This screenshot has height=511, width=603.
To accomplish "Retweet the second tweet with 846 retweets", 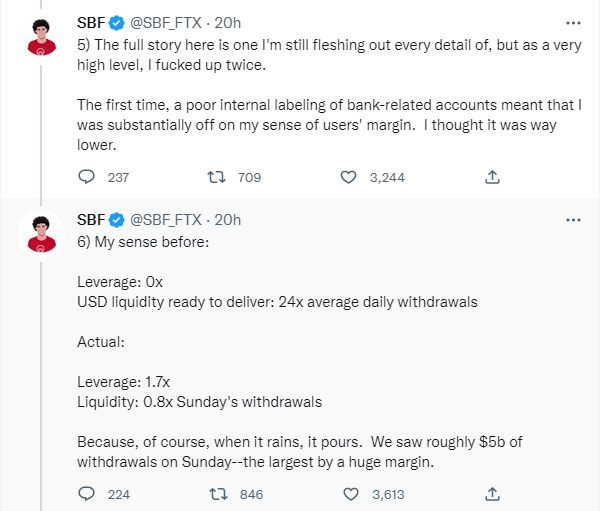I will click(x=214, y=493).
